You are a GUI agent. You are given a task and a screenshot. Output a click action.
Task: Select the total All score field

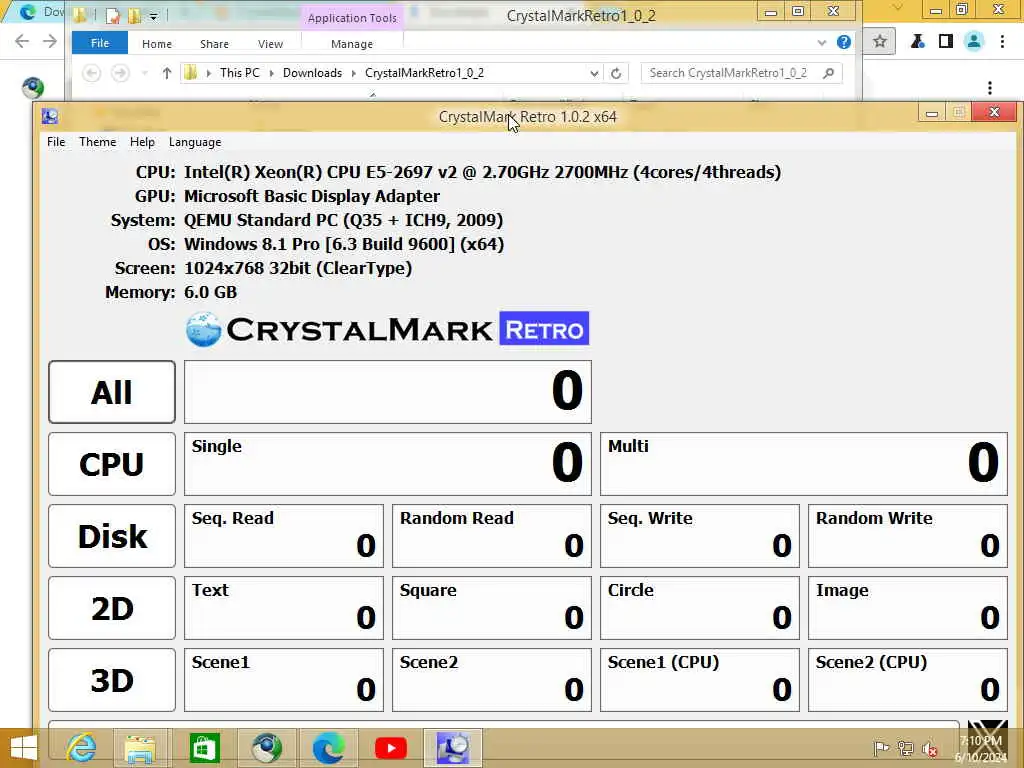(388, 392)
